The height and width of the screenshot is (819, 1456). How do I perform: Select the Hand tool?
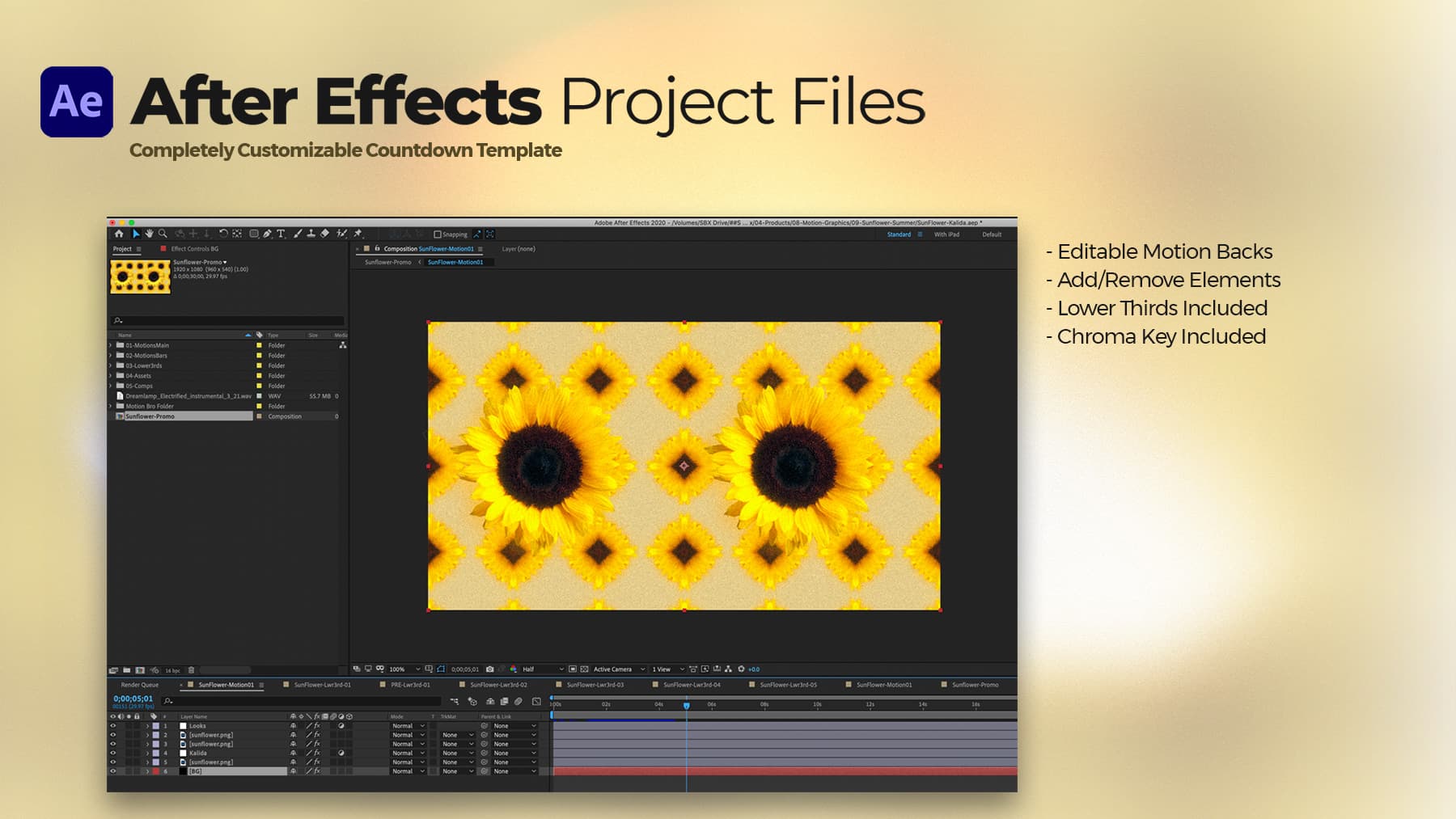[x=149, y=234]
